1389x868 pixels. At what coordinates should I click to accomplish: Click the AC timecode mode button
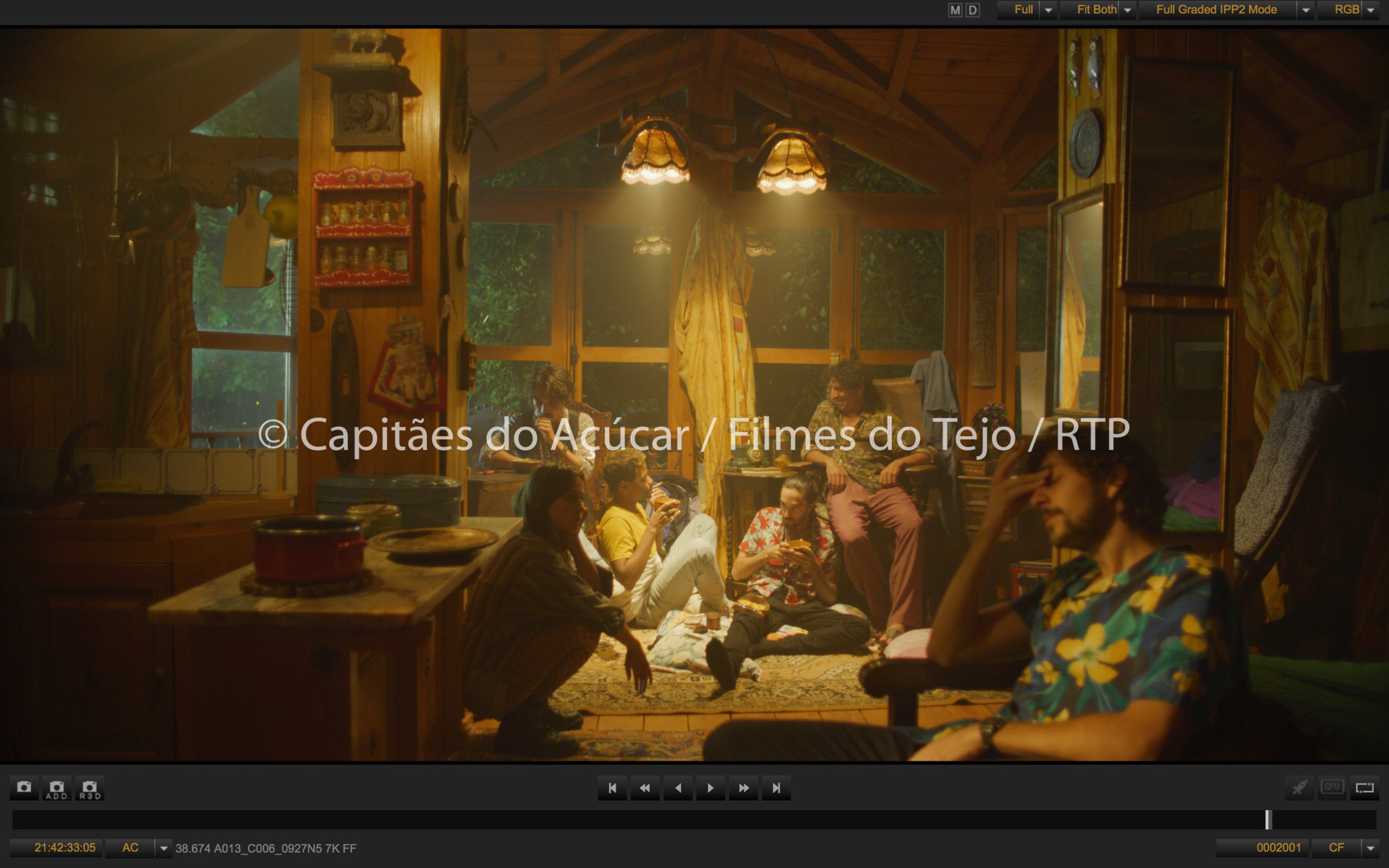coord(130,848)
